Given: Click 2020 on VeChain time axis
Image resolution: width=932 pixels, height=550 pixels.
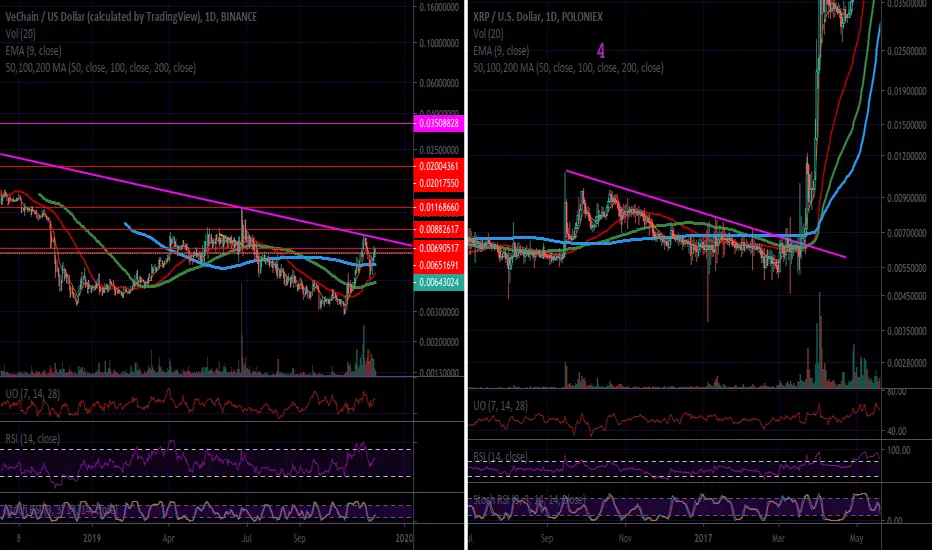Looking at the screenshot, I should [x=404, y=538].
